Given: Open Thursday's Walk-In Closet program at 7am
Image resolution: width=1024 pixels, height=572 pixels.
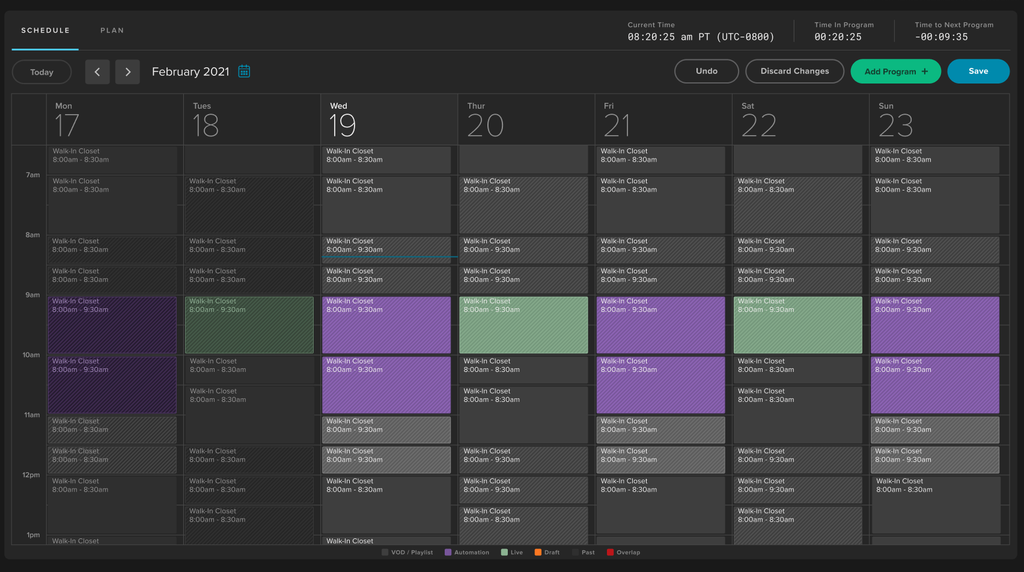Looking at the screenshot, I should [x=523, y=205].
